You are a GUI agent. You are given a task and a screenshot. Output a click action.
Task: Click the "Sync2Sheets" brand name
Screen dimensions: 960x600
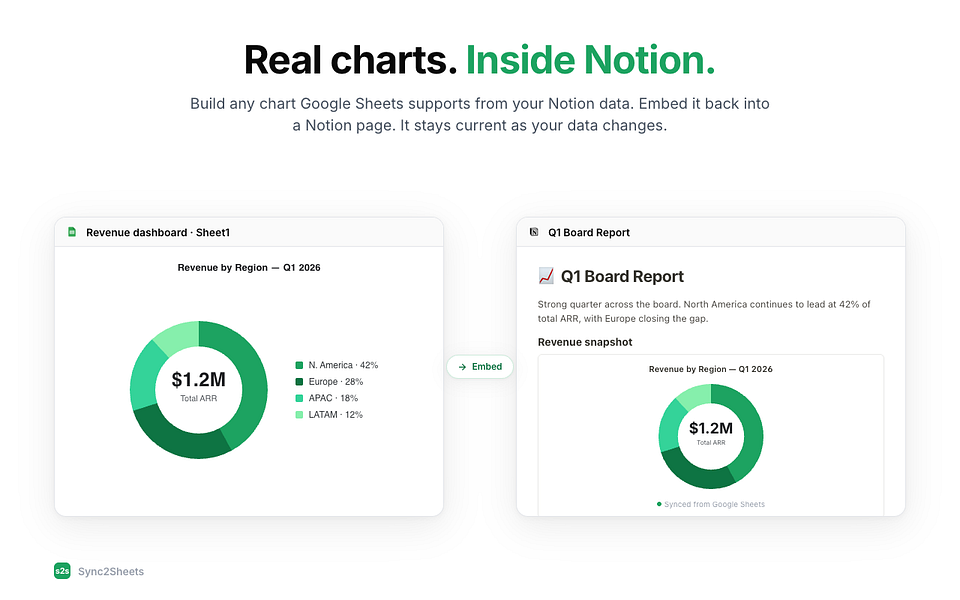(111, 572)
